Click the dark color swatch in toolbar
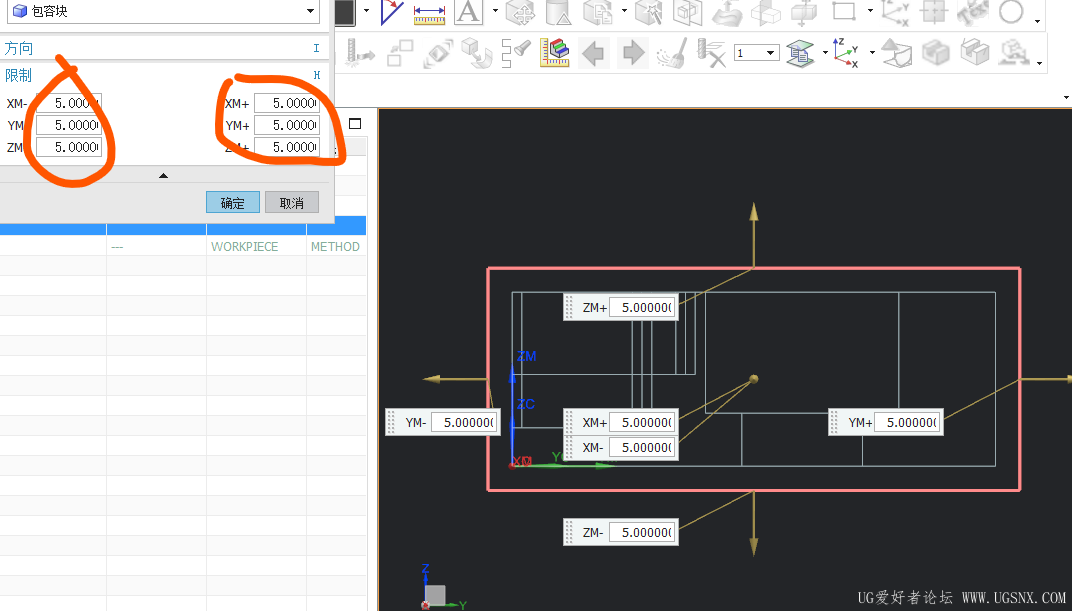This screenshot has width=1072, height=611. [x=344, y=12]
